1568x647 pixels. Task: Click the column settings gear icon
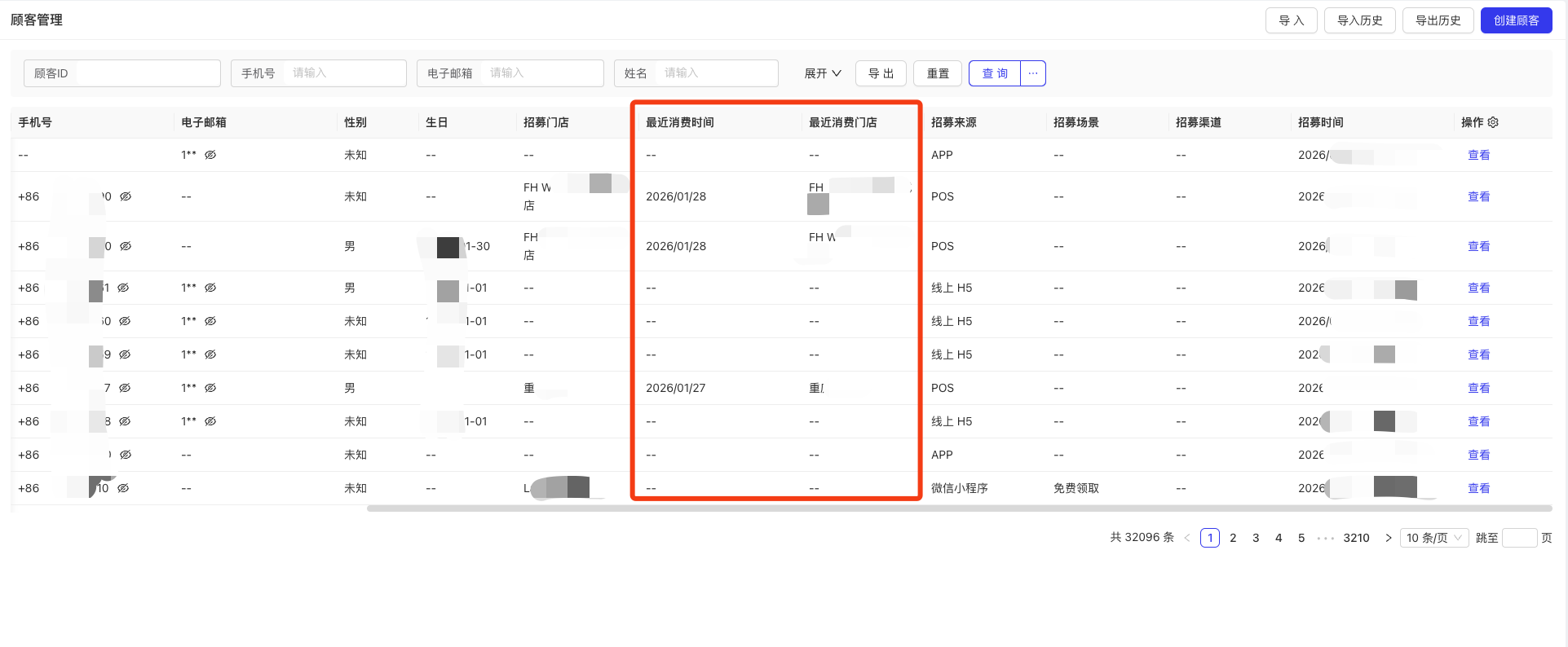[1493, 122]
